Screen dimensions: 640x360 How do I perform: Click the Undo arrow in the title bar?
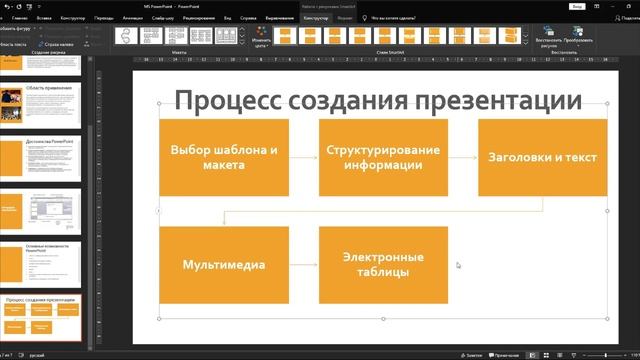click(8, 7)
